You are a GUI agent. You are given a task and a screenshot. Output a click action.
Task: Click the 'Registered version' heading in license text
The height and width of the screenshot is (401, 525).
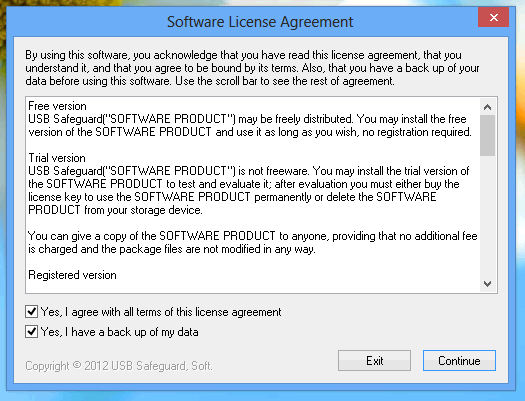(72, 275)
